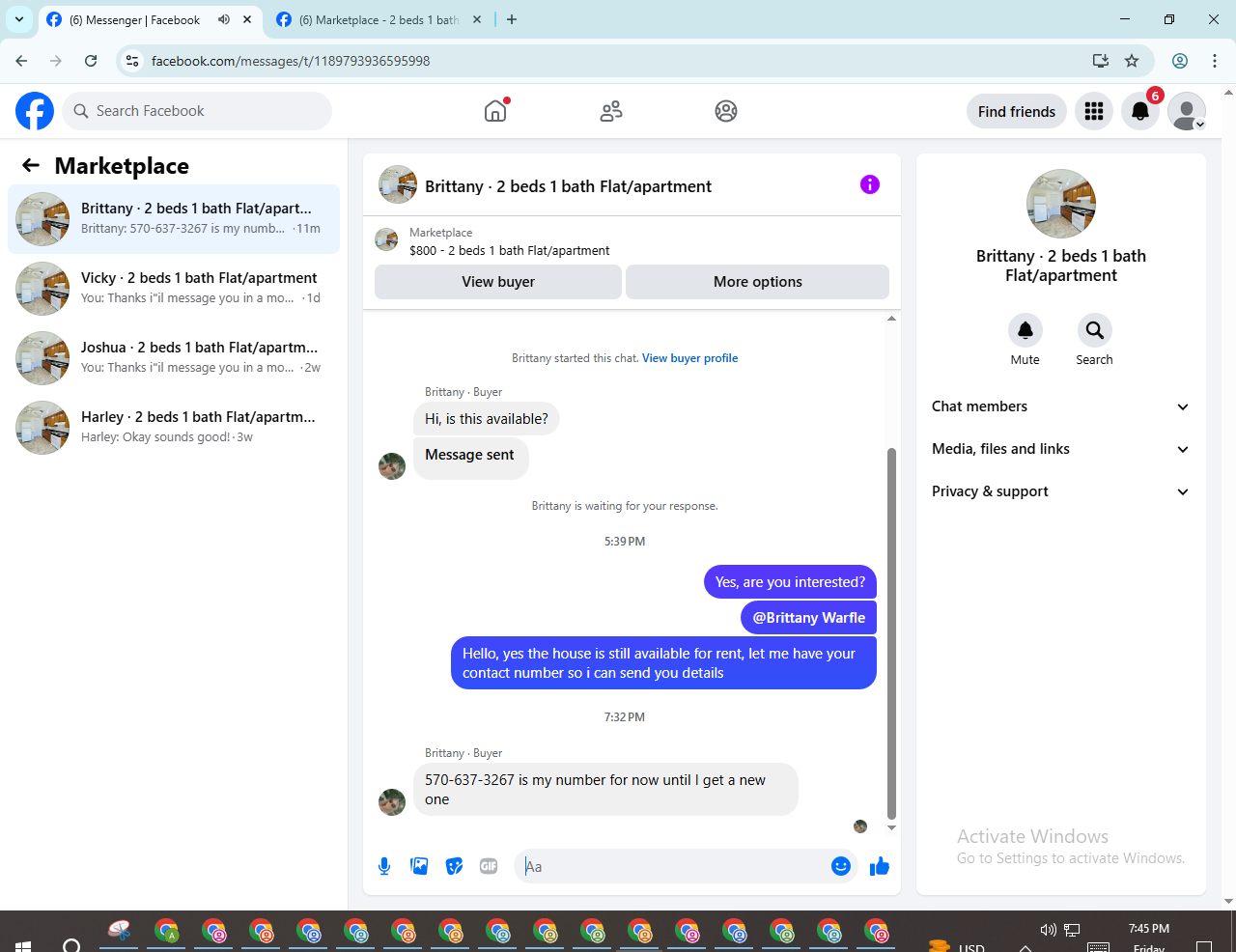The width and height of the screenshot is (1236, 952).
Task: Open the account profile avatar menu
Action: 1187,111
